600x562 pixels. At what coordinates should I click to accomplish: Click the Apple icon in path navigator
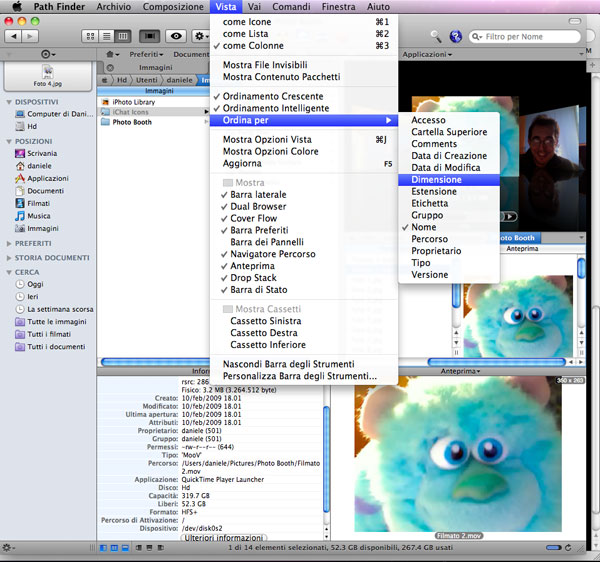(104, 80)
